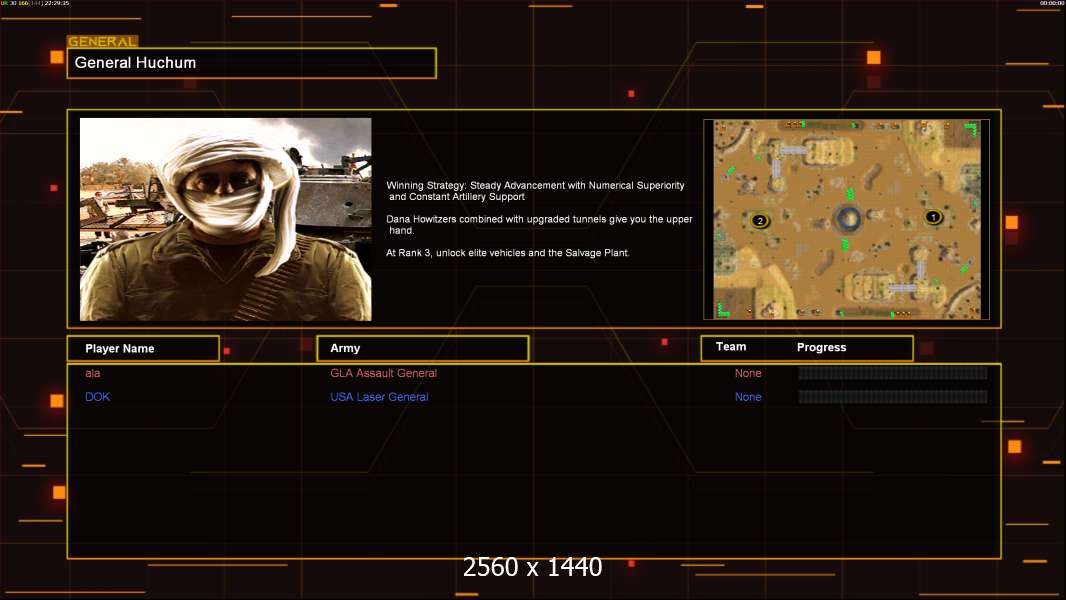1066x600 pixels.
Task: Click the Team column label
Action: [x=731, y=347]
